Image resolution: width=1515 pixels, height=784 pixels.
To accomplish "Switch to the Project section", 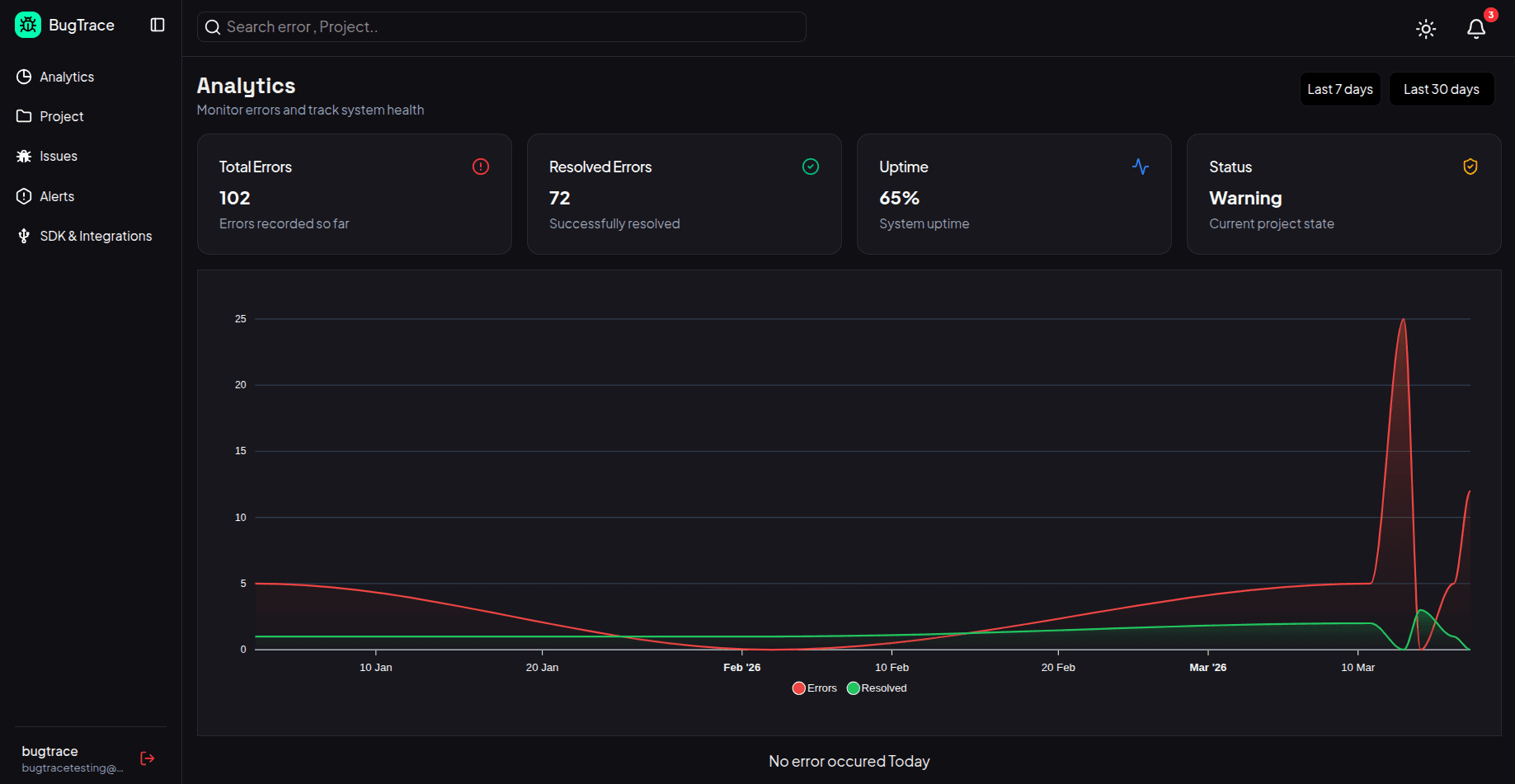I will (61, 116).
